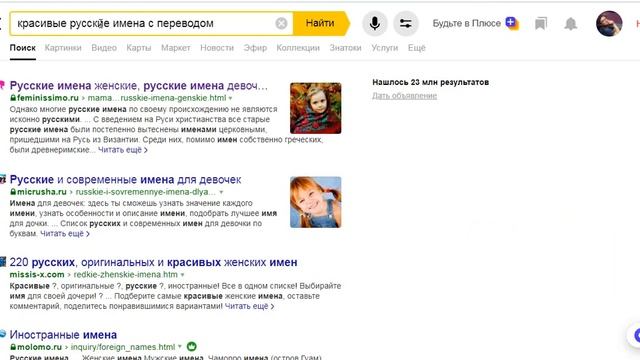This screenshot has height=360, width=640.
Task: Switch to the Маркет tab
Action: pyautogui.click(x=176, y=48)
